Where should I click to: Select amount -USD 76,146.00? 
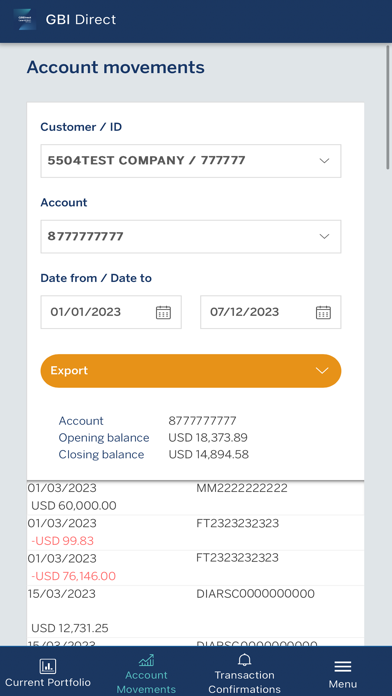(73, 576)
